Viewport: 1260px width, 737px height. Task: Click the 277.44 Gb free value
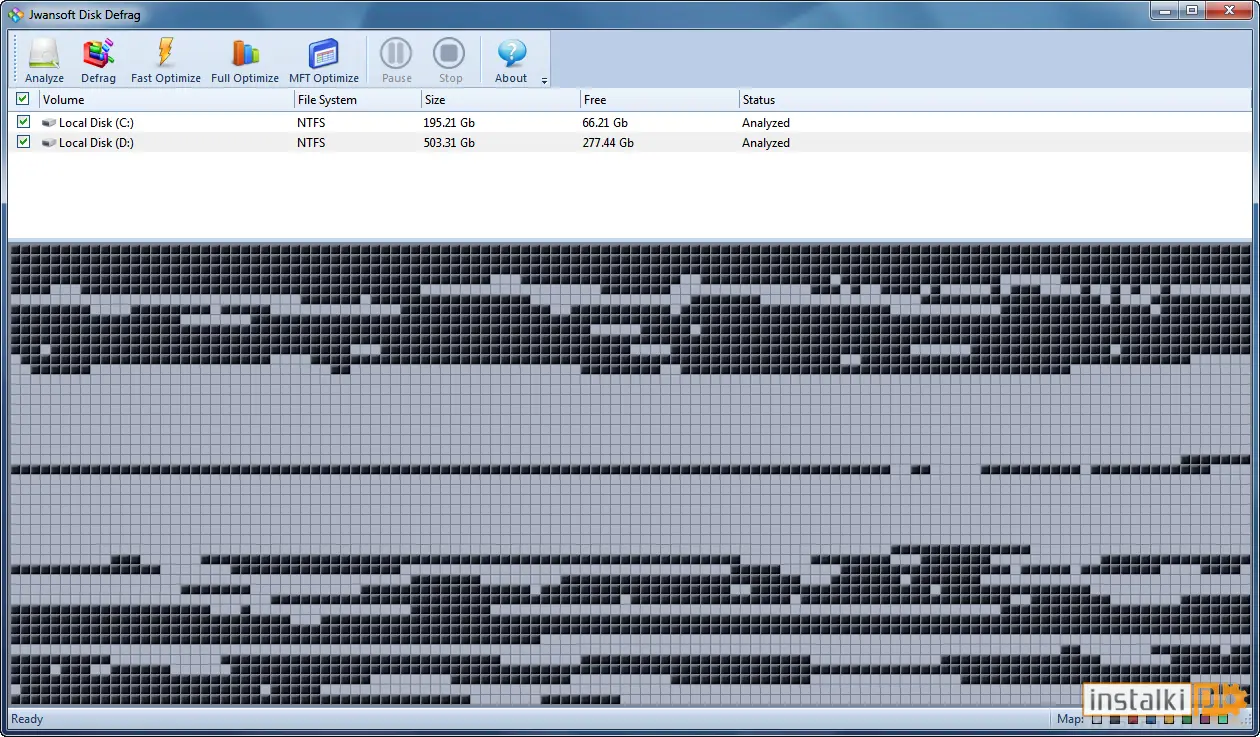(x=608, y=143)
